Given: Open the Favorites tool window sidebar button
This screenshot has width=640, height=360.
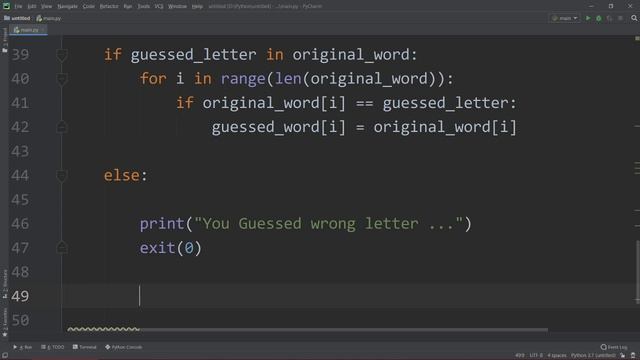Looking at the screenshot, I should click(x=4, y=322).
